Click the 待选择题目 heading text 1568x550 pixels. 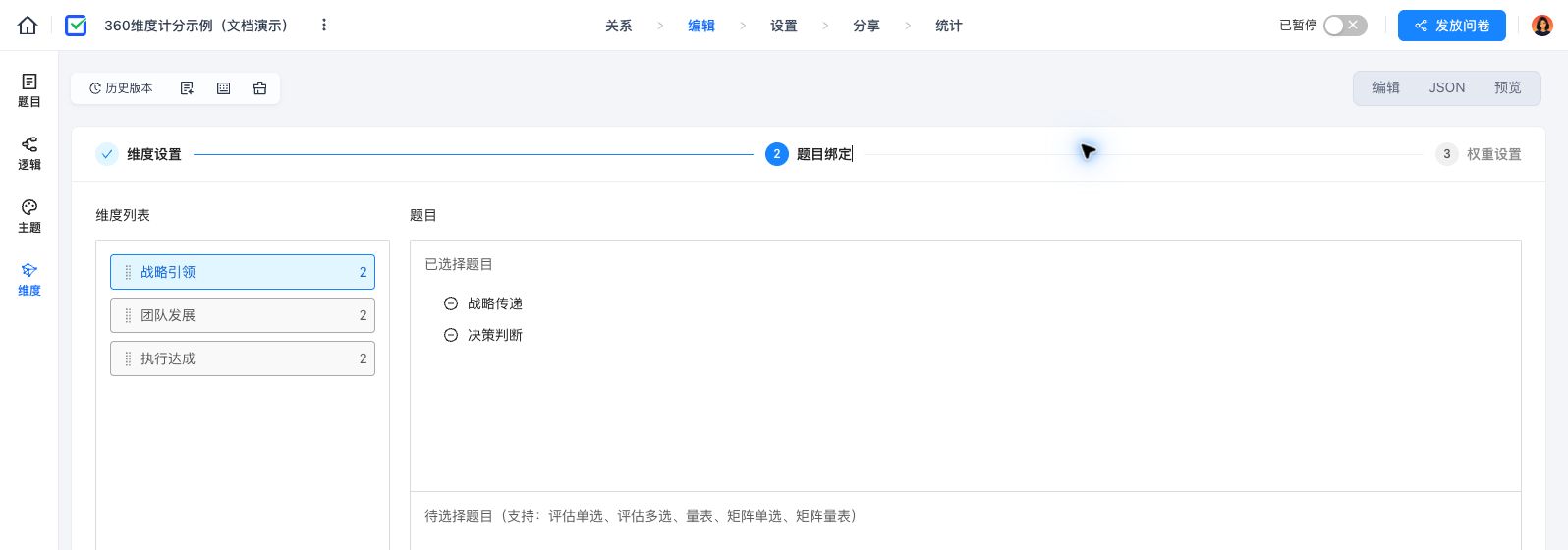click(641, 516)
